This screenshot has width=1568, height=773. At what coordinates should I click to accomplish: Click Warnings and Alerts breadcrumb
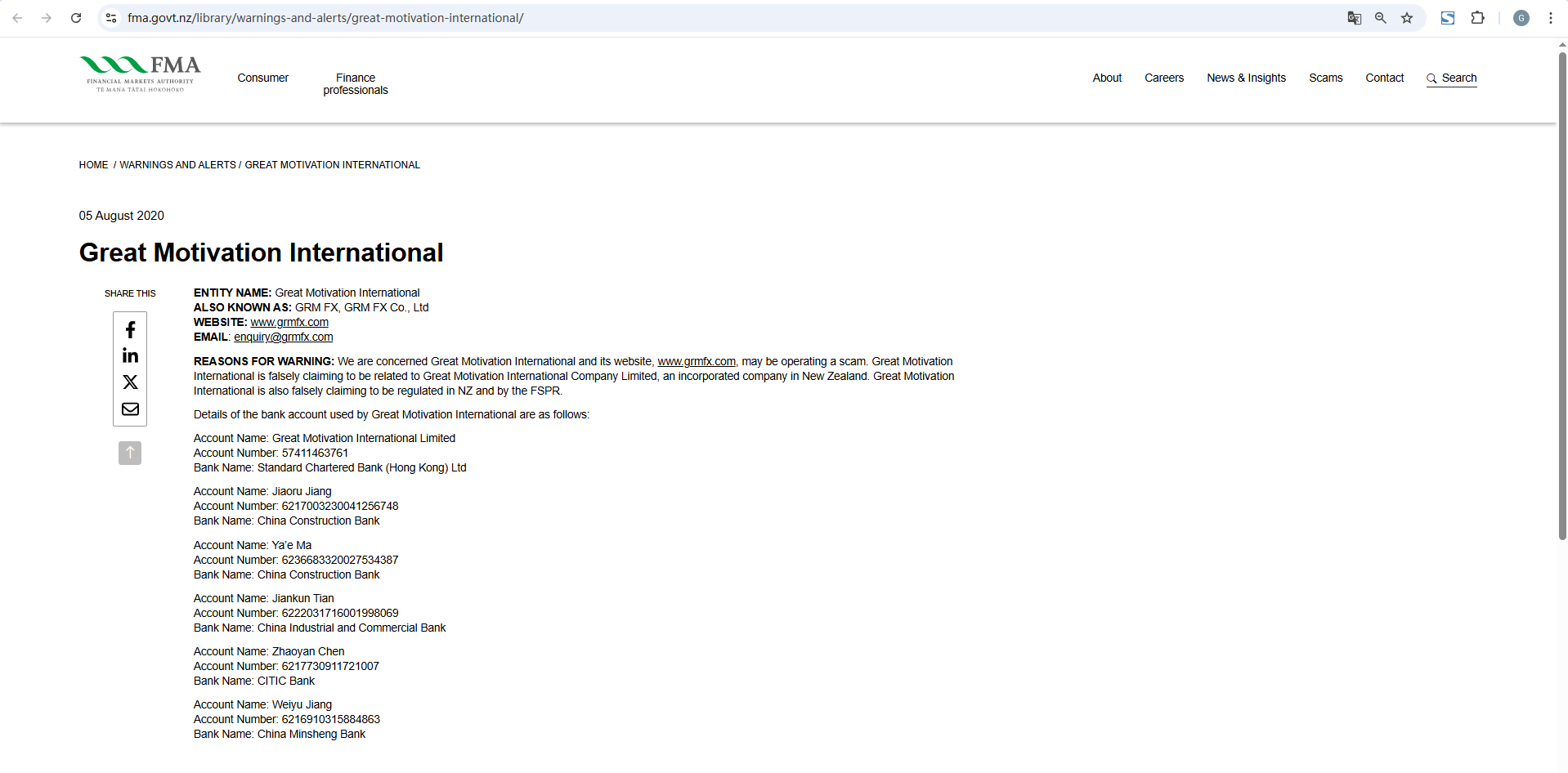177,165
